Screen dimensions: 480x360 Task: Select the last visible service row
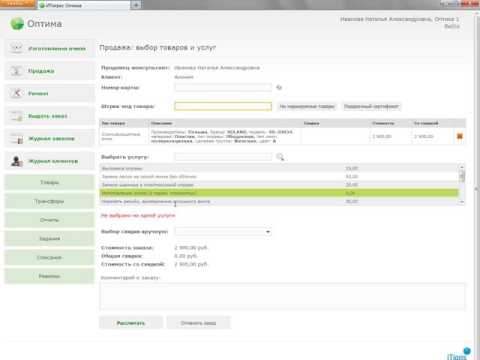(279, 201)
